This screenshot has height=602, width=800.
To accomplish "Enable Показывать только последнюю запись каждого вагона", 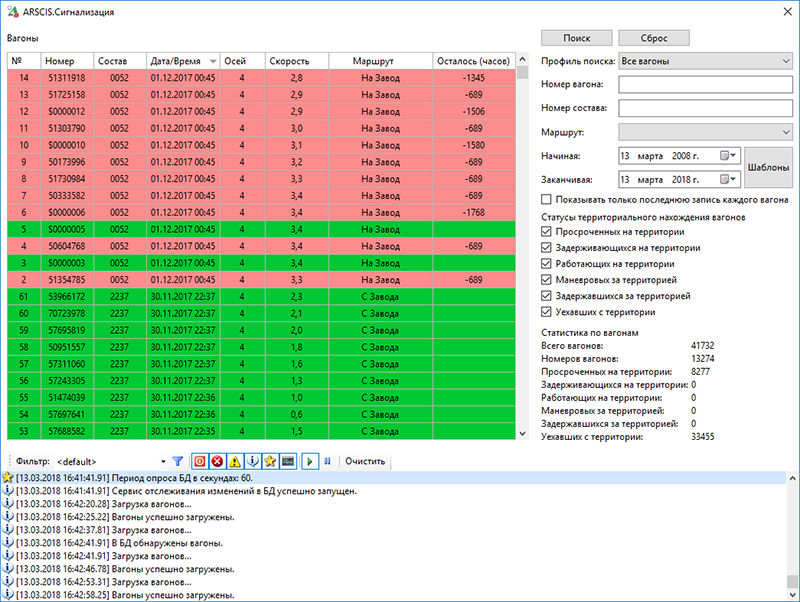I will pos(546,199).
